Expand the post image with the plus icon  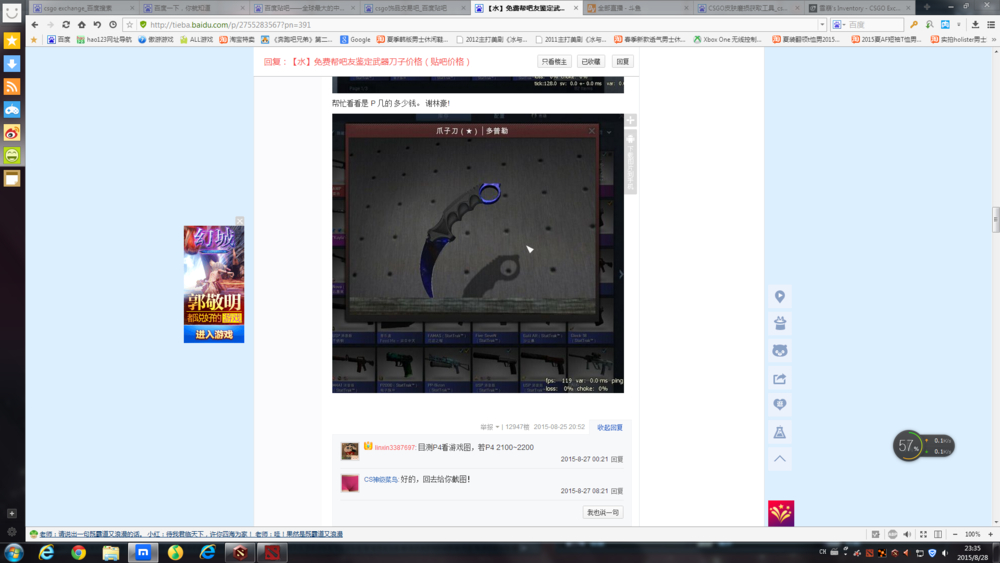coord(631,120)
